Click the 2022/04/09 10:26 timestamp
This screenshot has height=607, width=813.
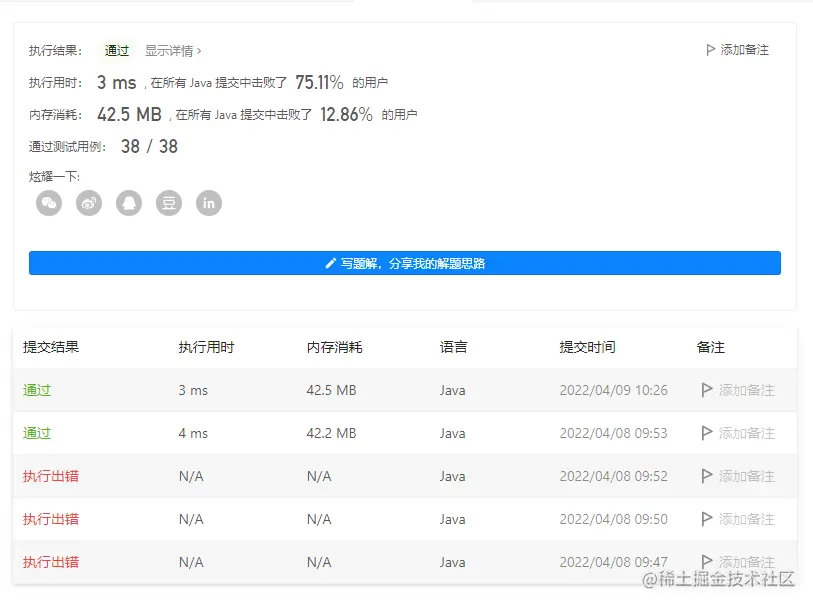613,390
